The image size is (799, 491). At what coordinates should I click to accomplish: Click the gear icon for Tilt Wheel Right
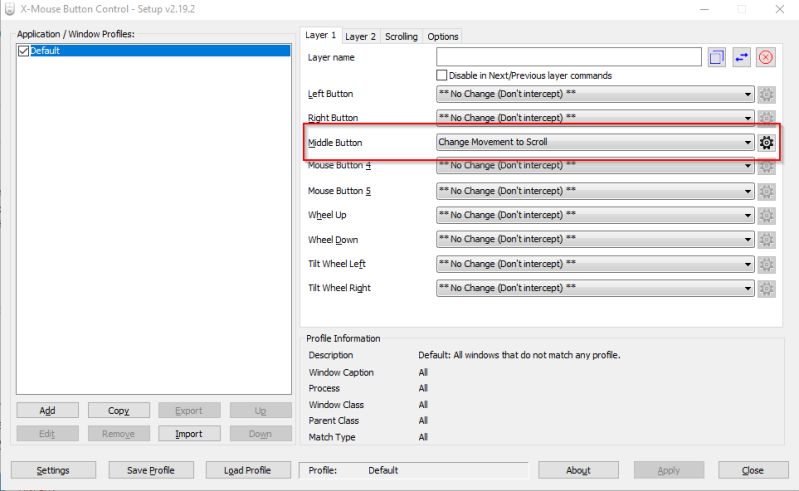tap(766, 288)
